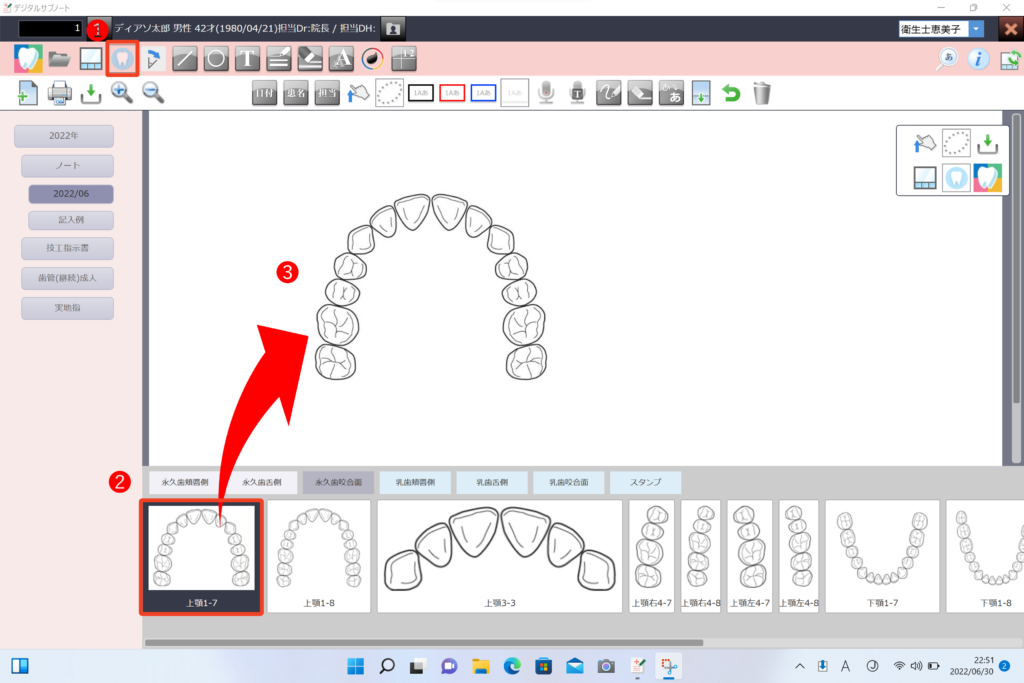Click the microphone voice input icon

[546, 93]
